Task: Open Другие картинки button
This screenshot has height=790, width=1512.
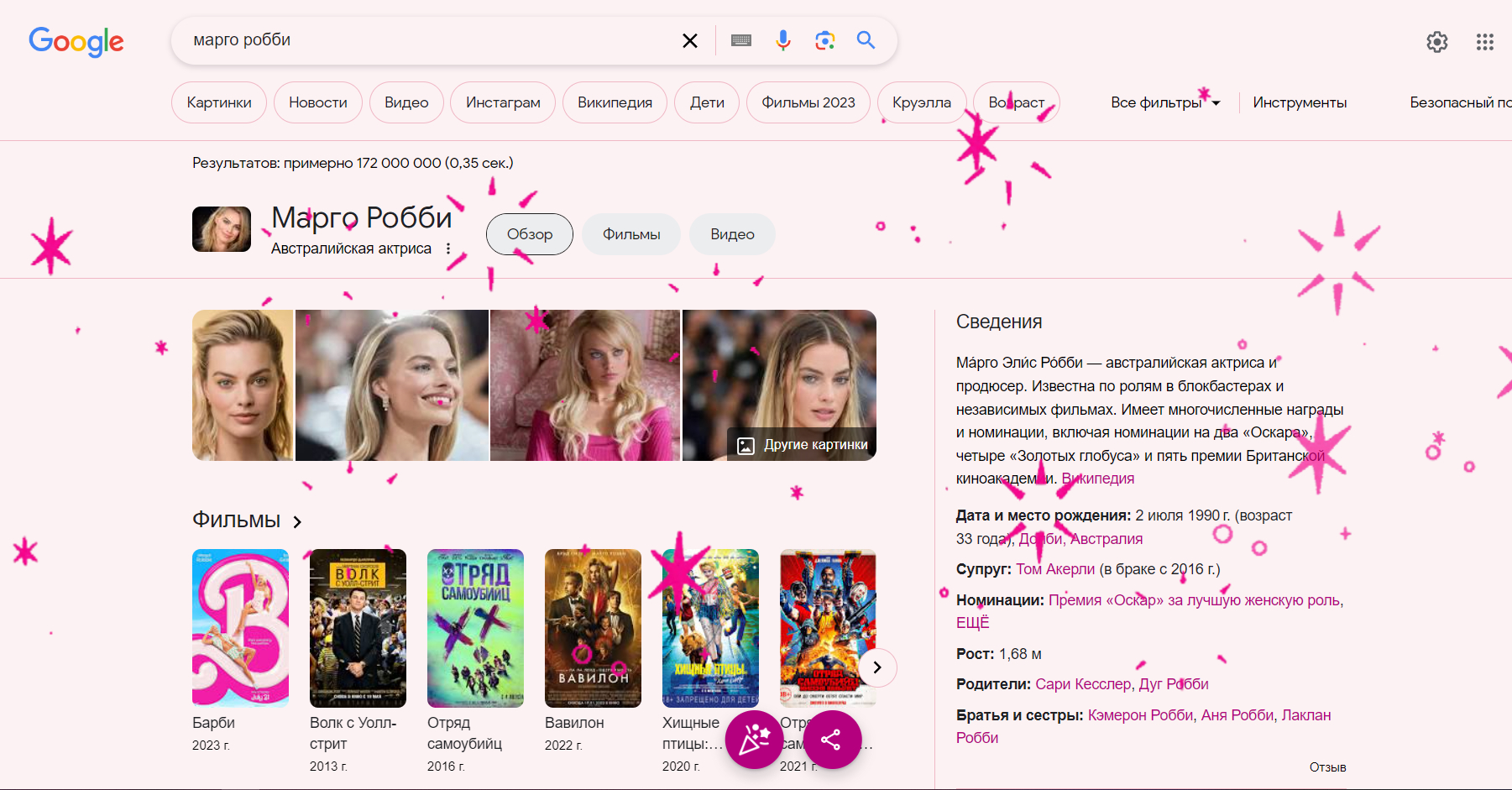Action: 800,445
